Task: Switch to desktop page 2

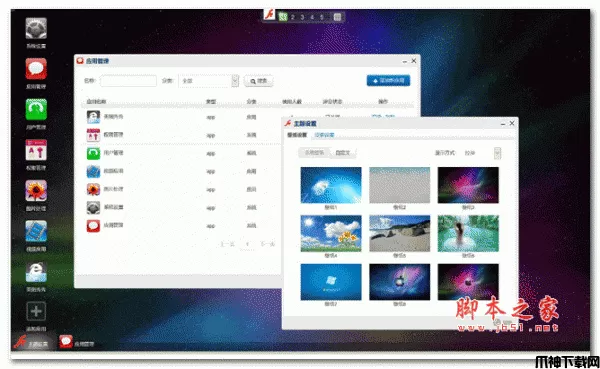Action: tap(293, 17)
